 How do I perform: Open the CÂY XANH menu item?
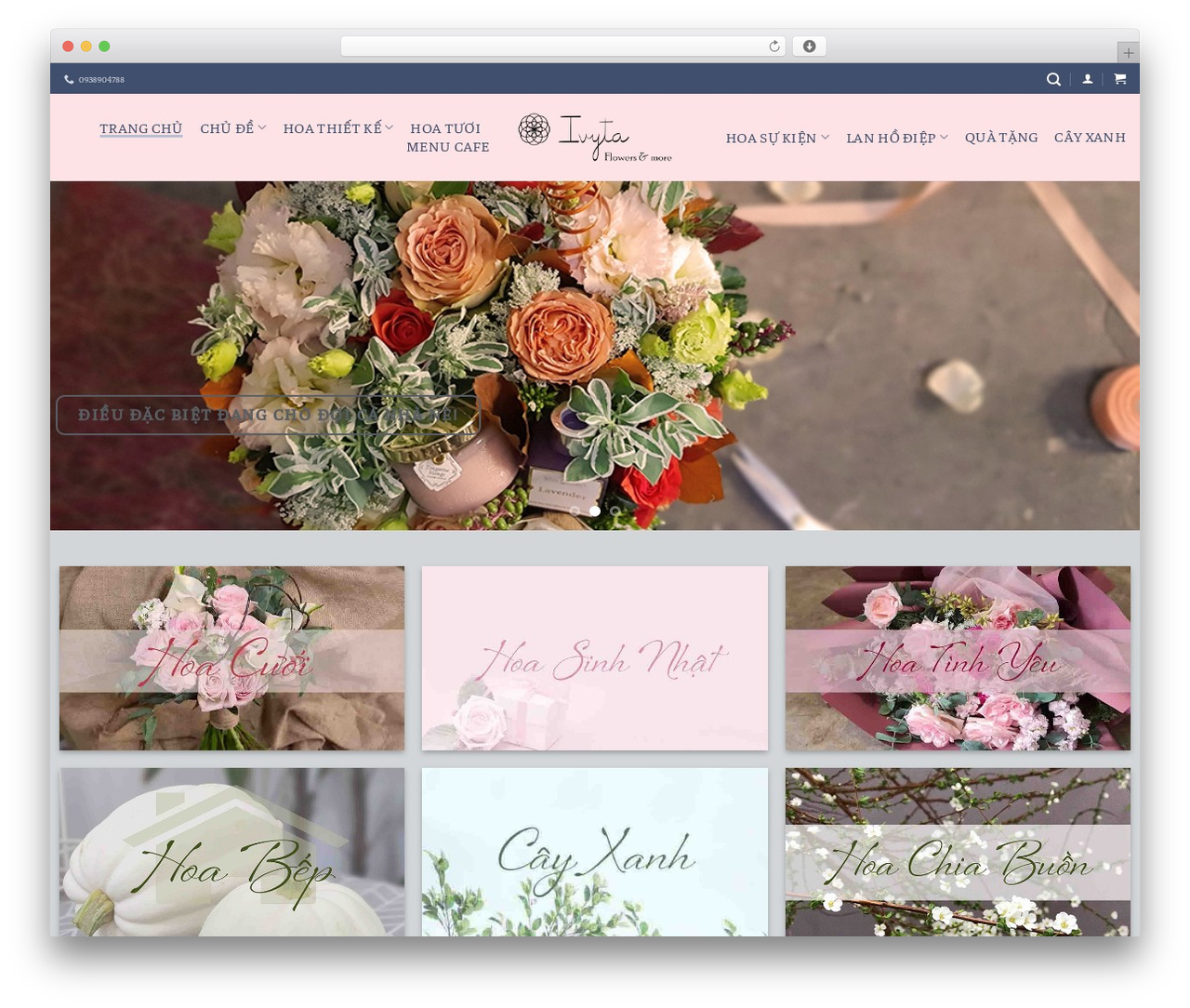tap(1090, 138)
